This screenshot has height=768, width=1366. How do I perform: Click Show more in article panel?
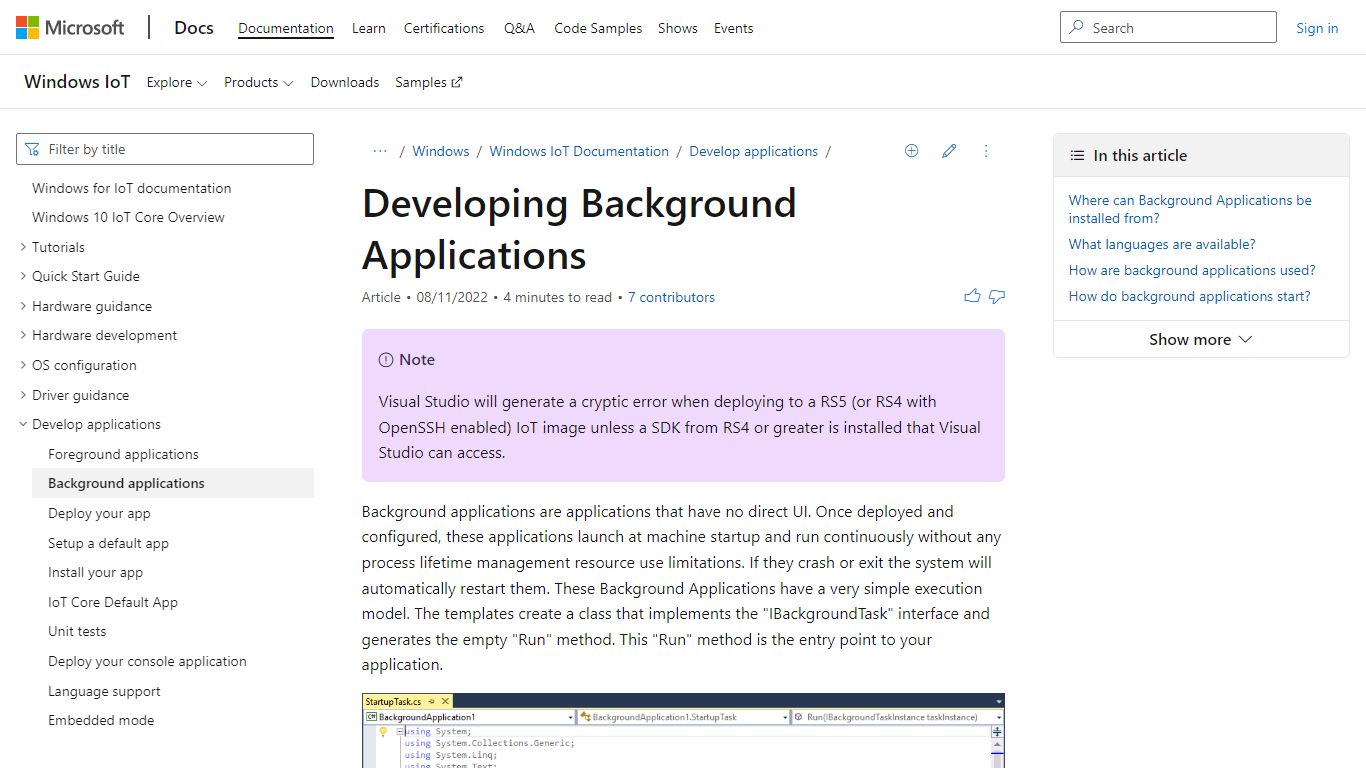pos(1201,339)
